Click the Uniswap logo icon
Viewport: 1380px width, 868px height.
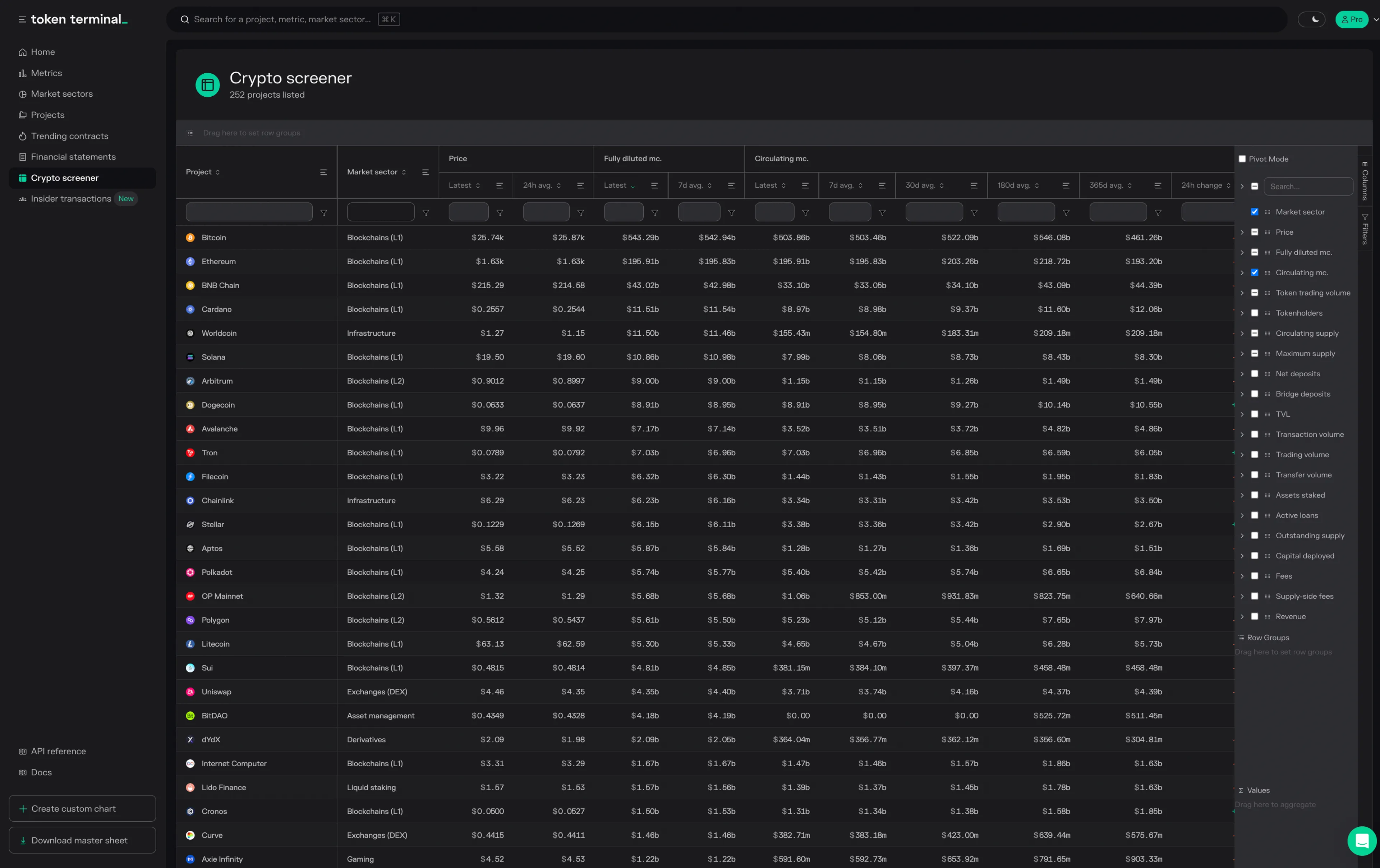pos(190,692)
